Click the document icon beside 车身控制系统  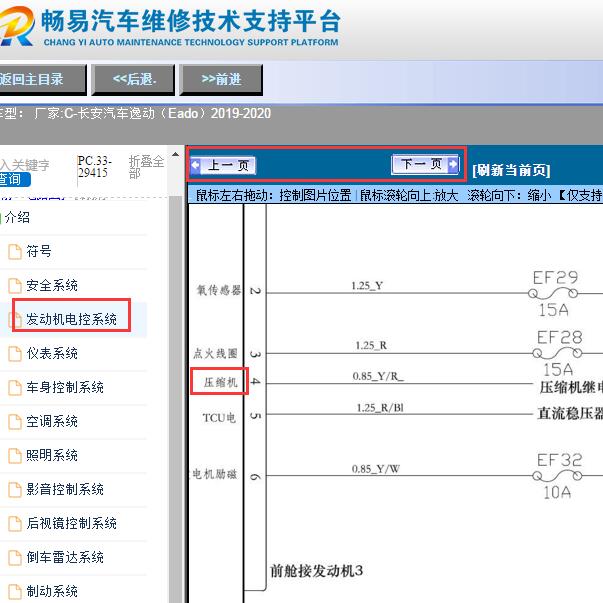point(15,388)
